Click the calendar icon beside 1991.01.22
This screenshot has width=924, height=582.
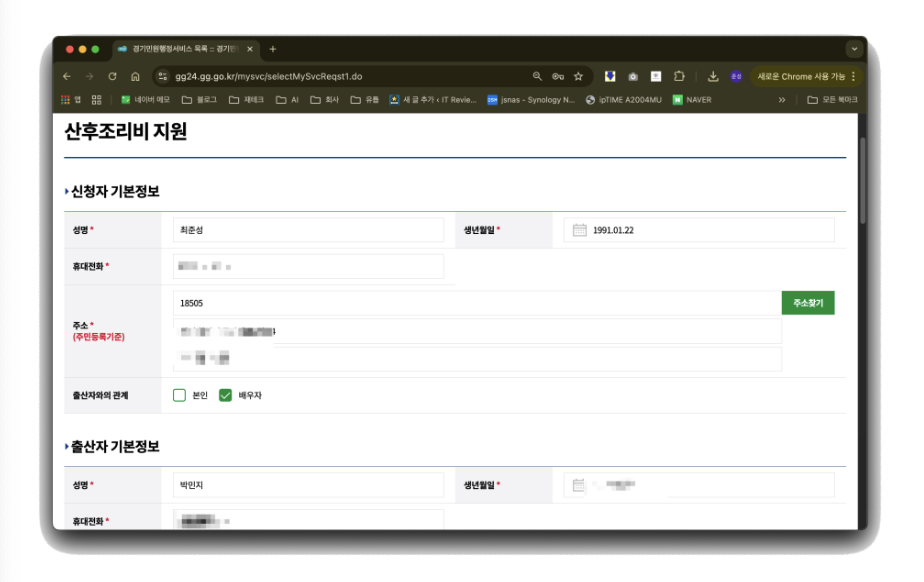pos(579,230)
